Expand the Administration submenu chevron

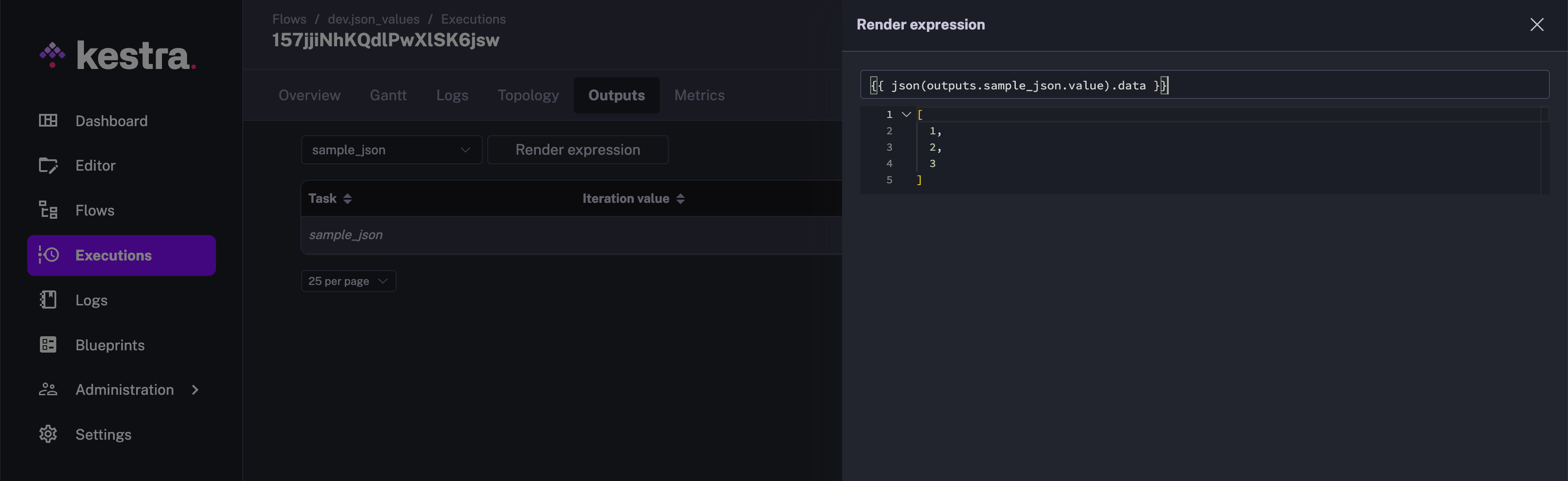(x=194, y=390)
